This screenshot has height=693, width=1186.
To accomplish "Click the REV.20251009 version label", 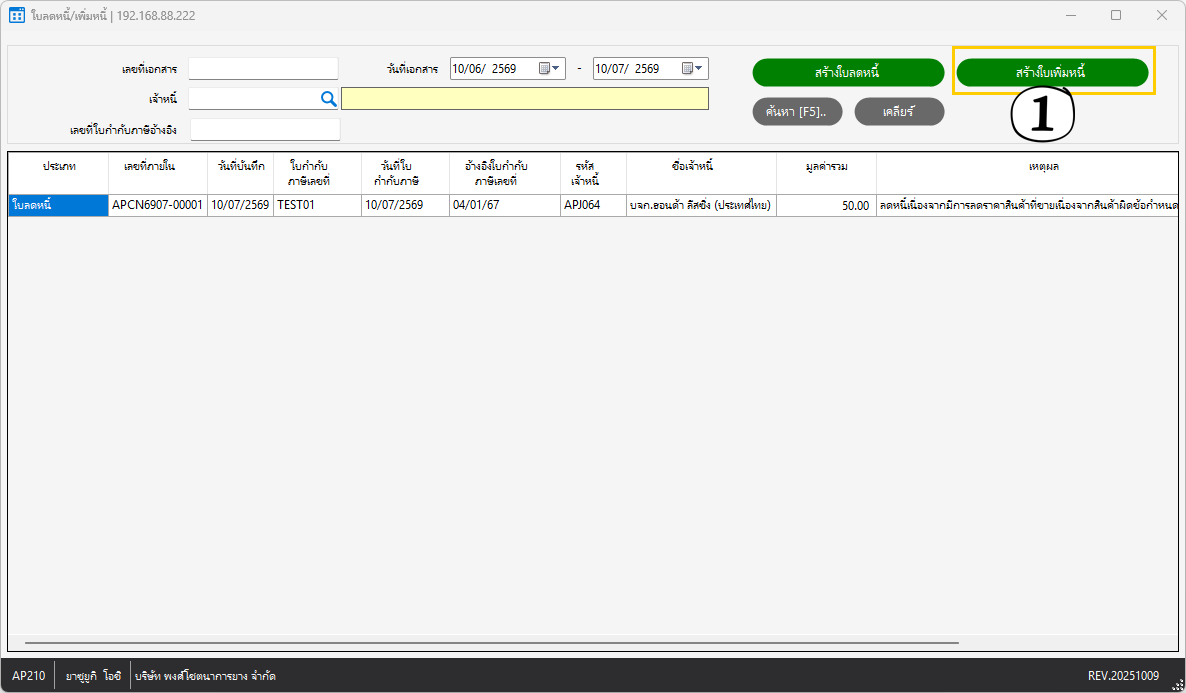I will click(x=1123, y=676).
